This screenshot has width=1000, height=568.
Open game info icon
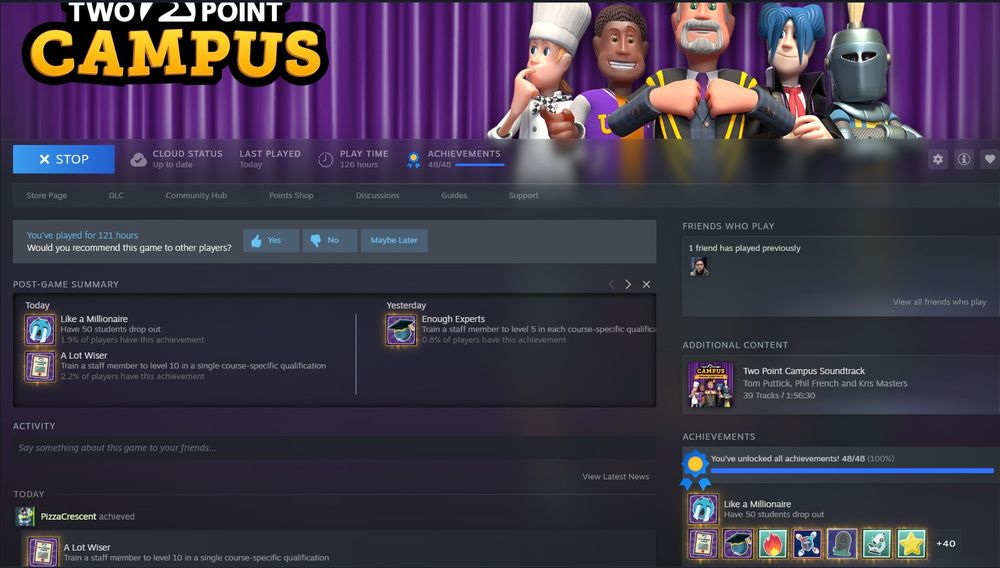pyautogui.click(x=964, y=159)
